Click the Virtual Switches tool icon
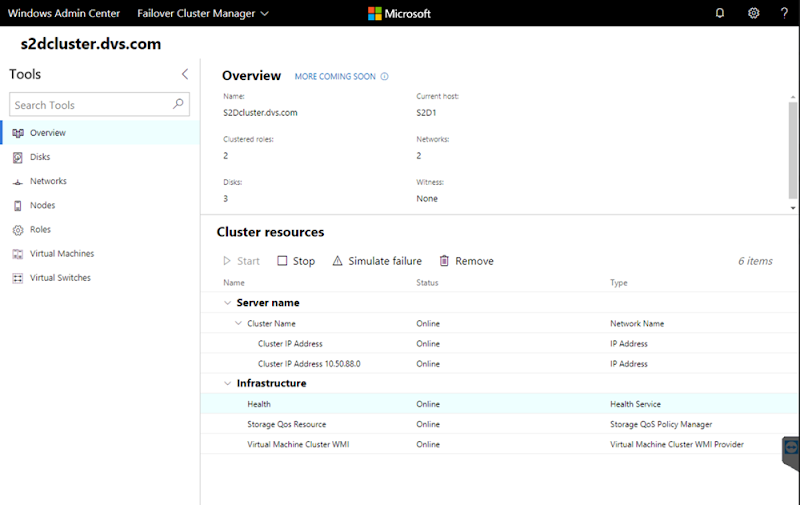 (x=18, y=278)
